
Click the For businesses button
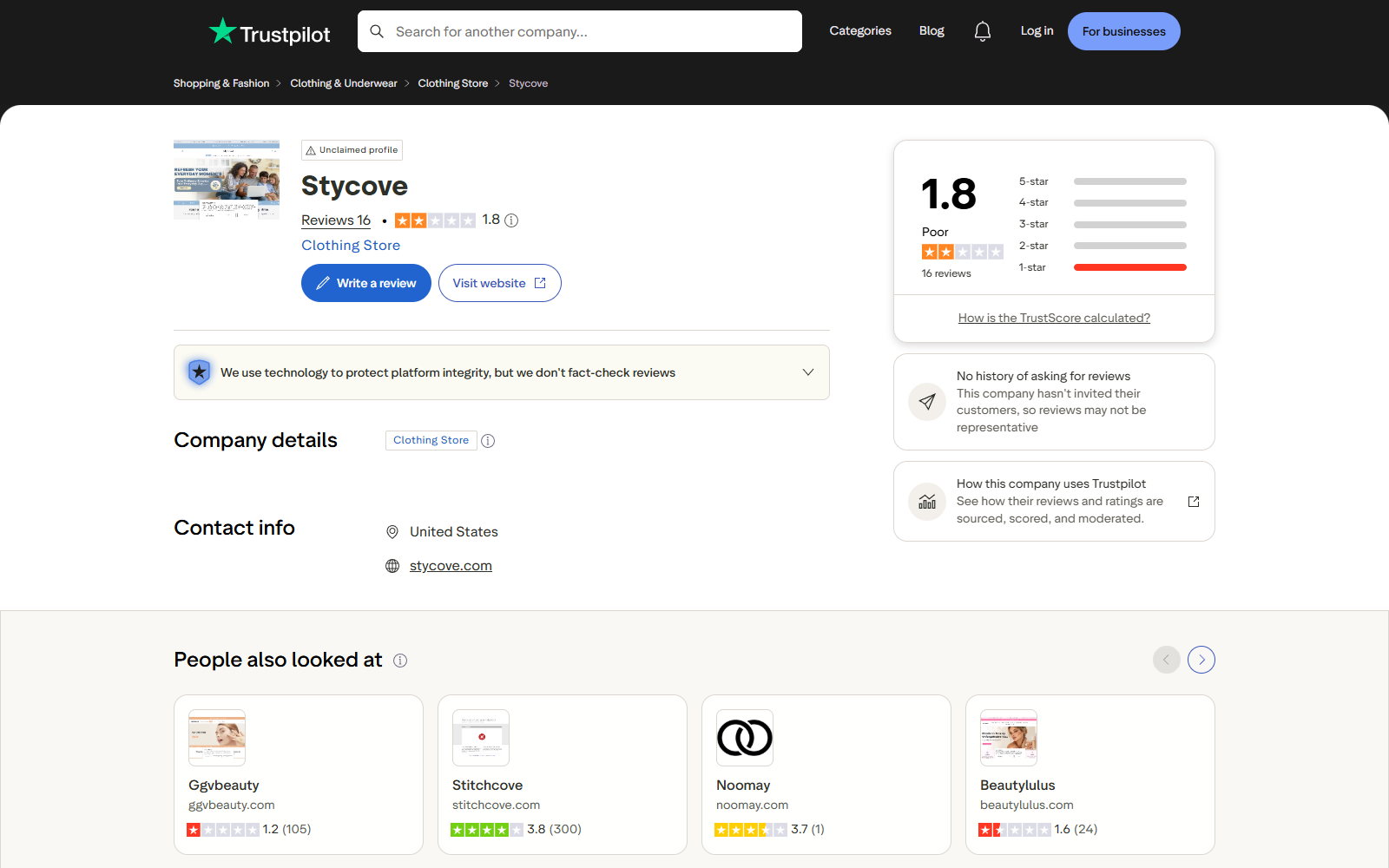1123,31
